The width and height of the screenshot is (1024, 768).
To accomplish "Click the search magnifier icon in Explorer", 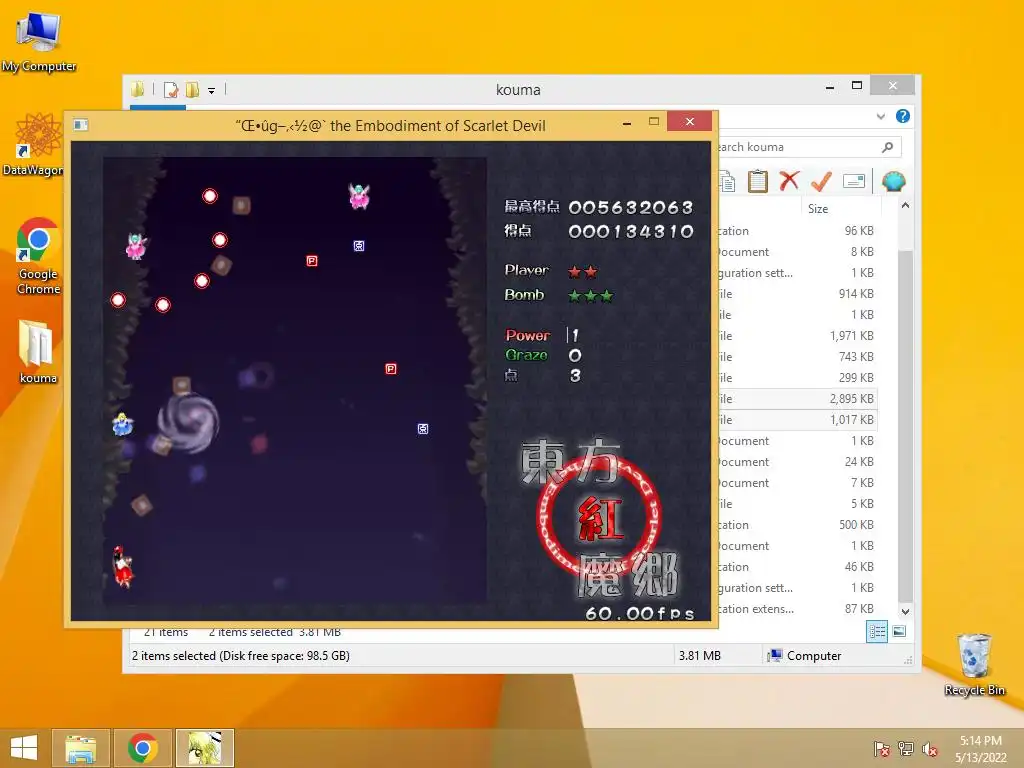I will pos(888,147).
